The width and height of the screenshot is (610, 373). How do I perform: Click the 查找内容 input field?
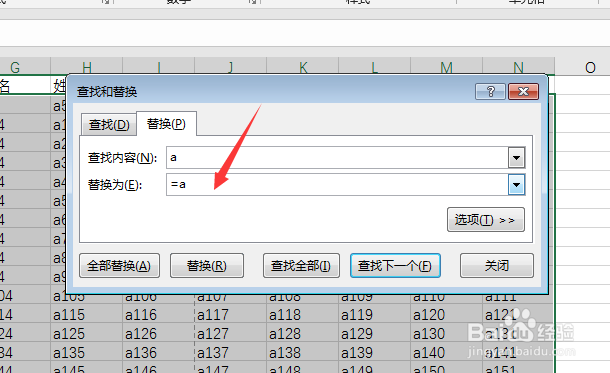click(337, 158)
